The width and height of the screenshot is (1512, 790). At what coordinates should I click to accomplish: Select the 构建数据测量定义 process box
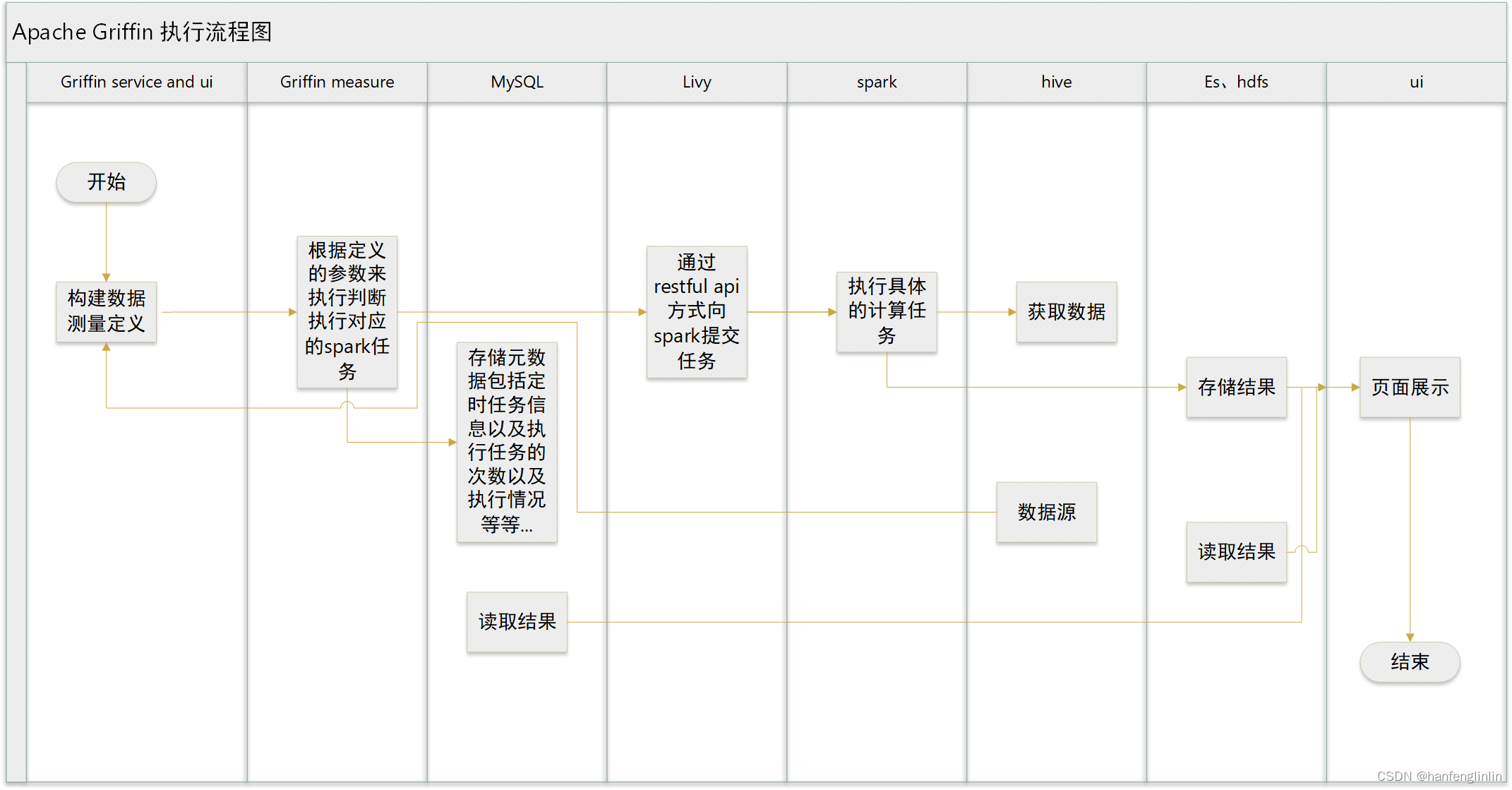106,311
